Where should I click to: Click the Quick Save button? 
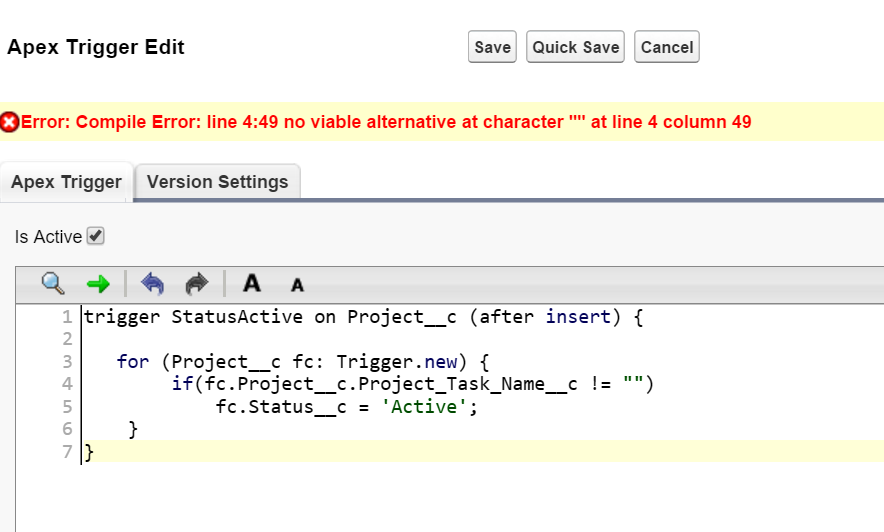tap(576, 47)
